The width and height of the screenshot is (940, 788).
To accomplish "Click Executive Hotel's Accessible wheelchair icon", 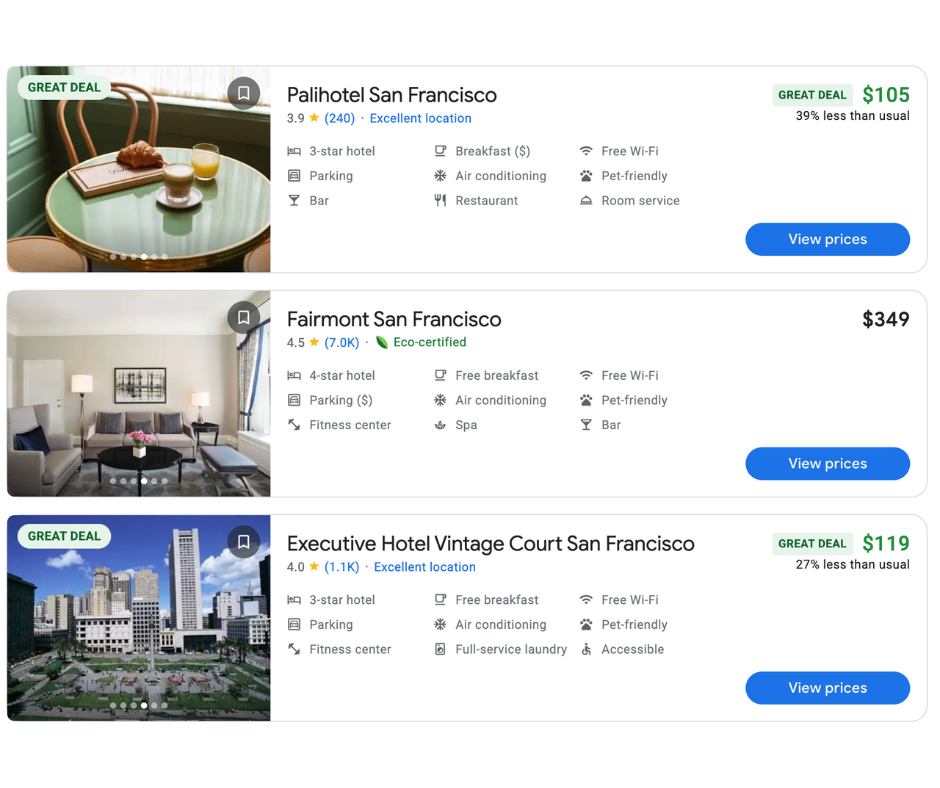I will coord(586,649).
